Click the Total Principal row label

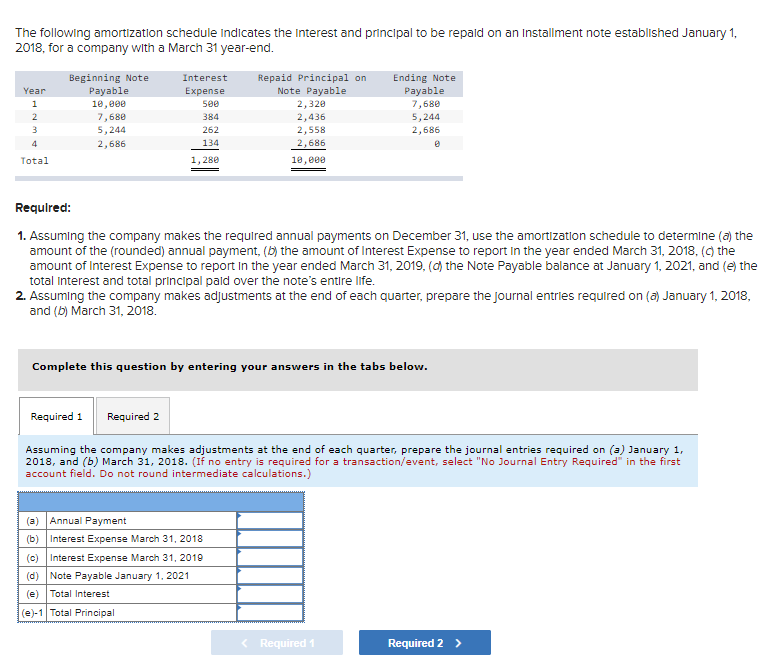82,613
